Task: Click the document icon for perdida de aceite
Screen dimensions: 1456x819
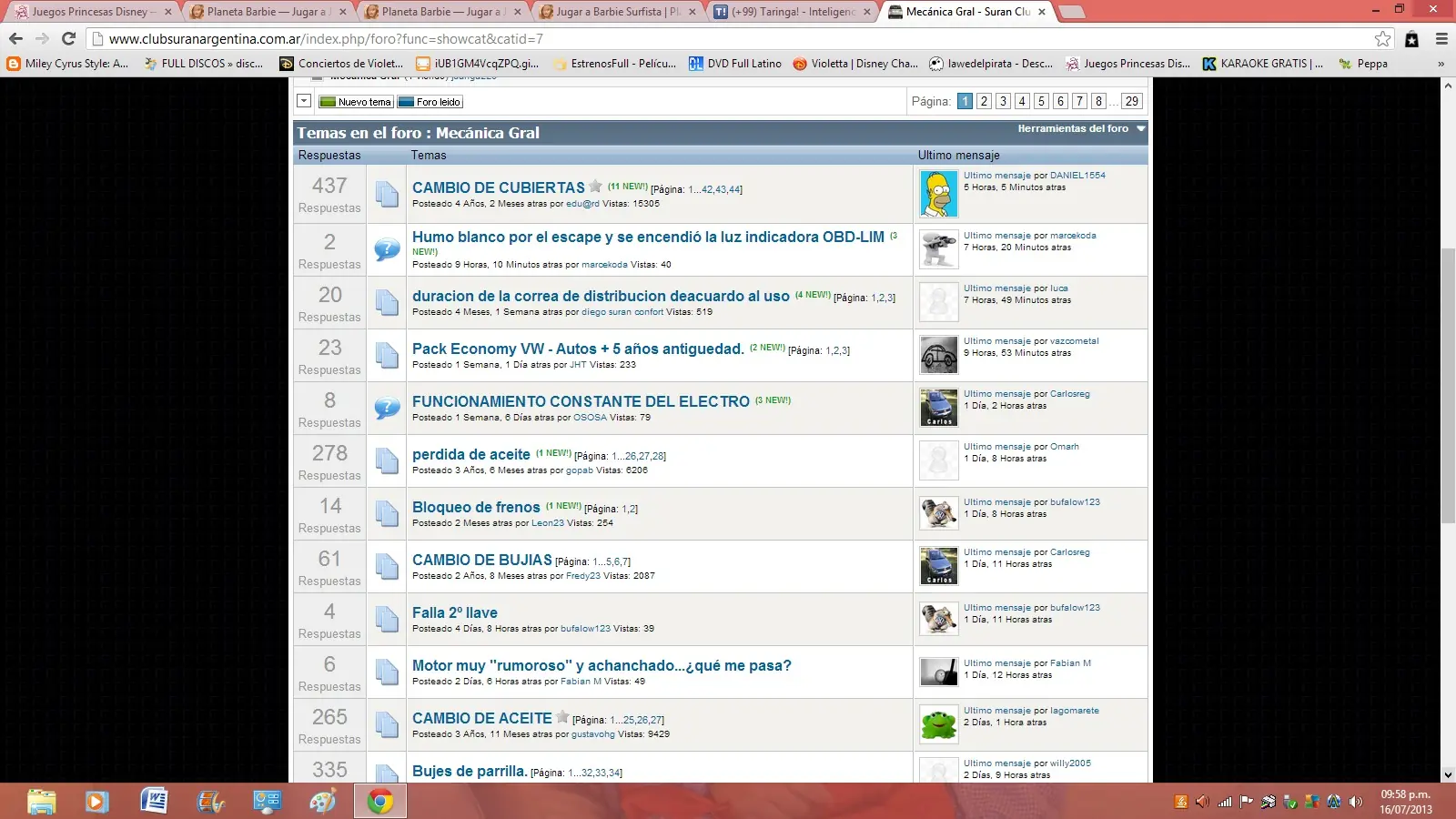Action: (387, 461)
